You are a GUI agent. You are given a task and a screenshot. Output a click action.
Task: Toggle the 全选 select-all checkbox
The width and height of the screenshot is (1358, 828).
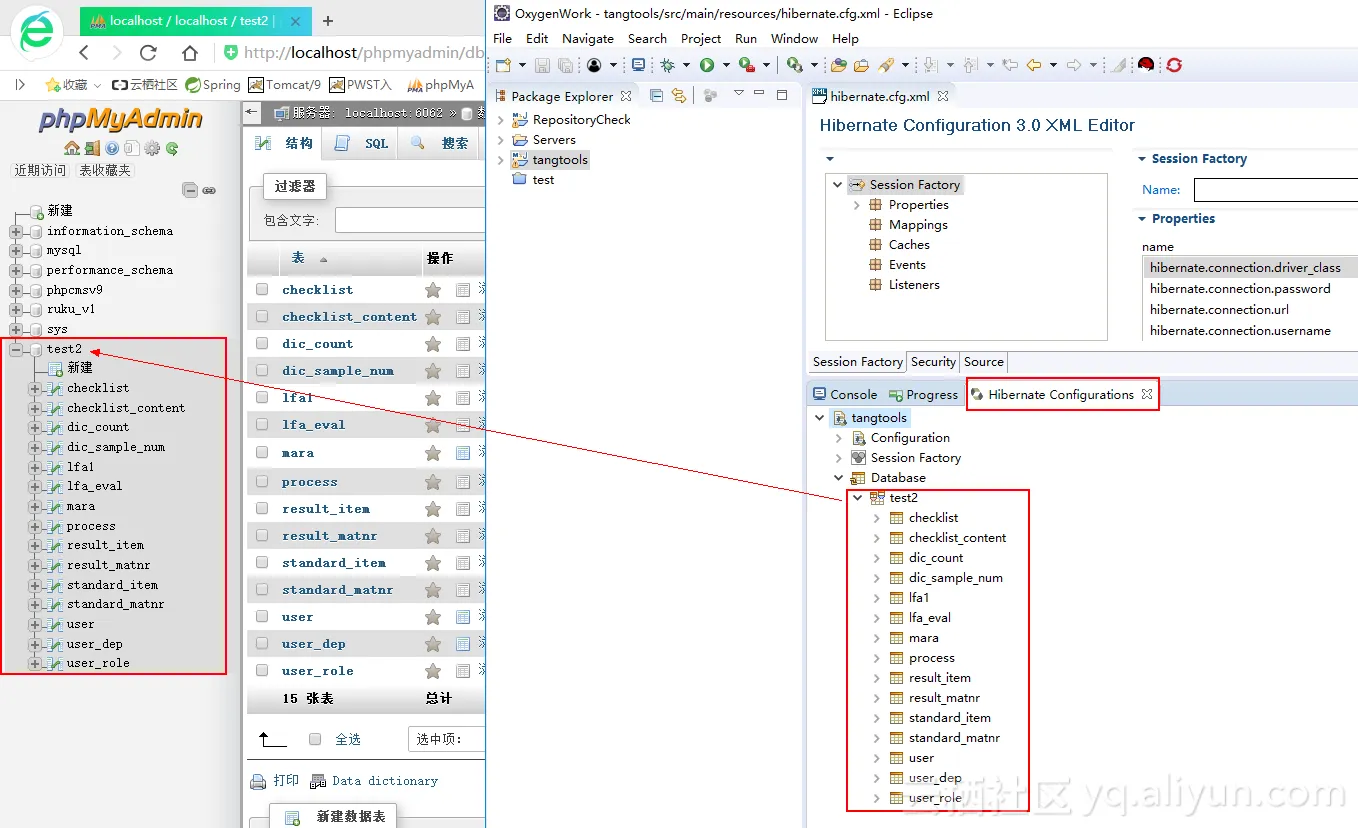coord(315,739)
